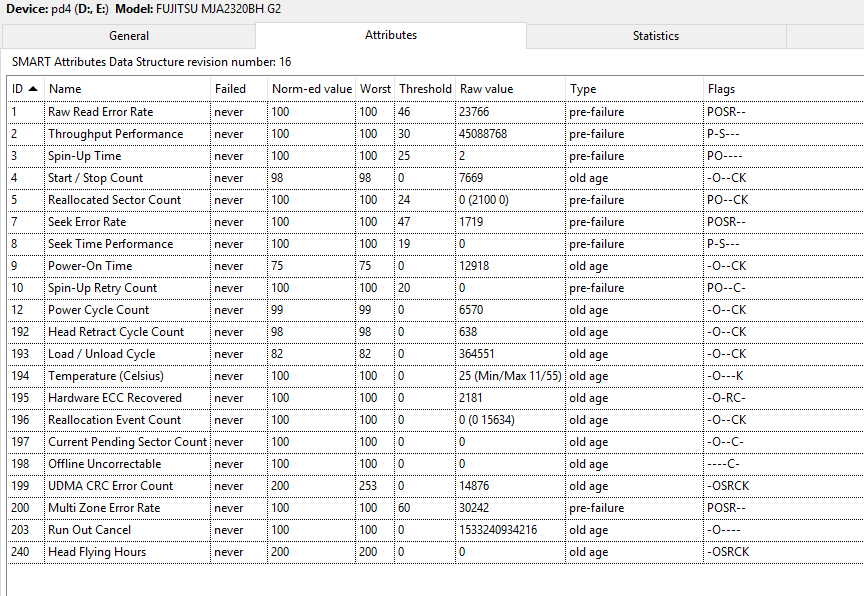Click raw value 1719
Screen dimensions: 864x596
pos(471,222)
